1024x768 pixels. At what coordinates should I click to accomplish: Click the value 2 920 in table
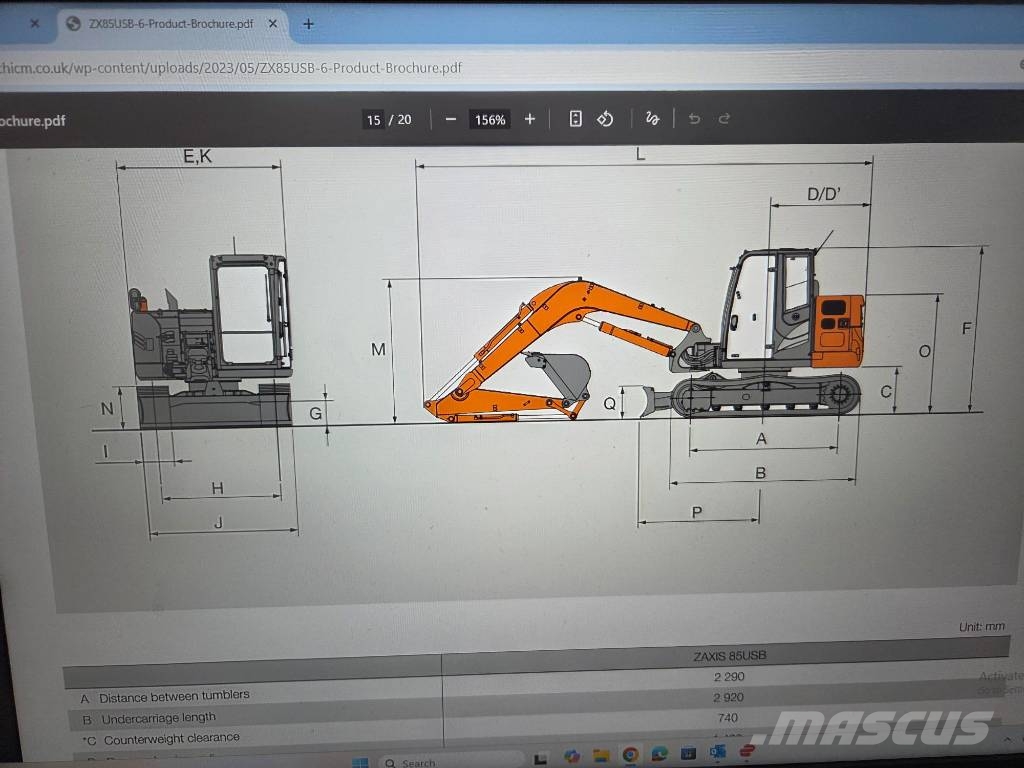pos(728,697)
